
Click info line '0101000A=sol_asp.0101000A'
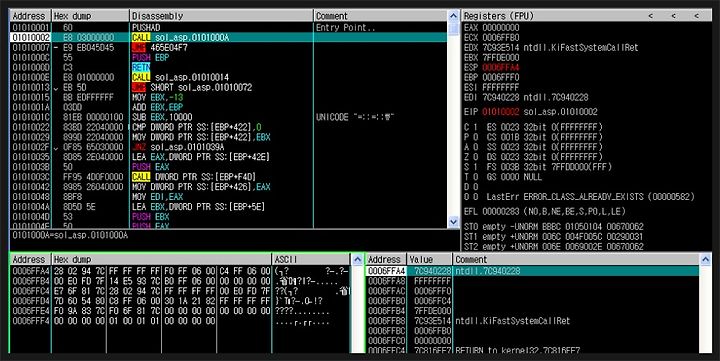click(x=70, y=235)
